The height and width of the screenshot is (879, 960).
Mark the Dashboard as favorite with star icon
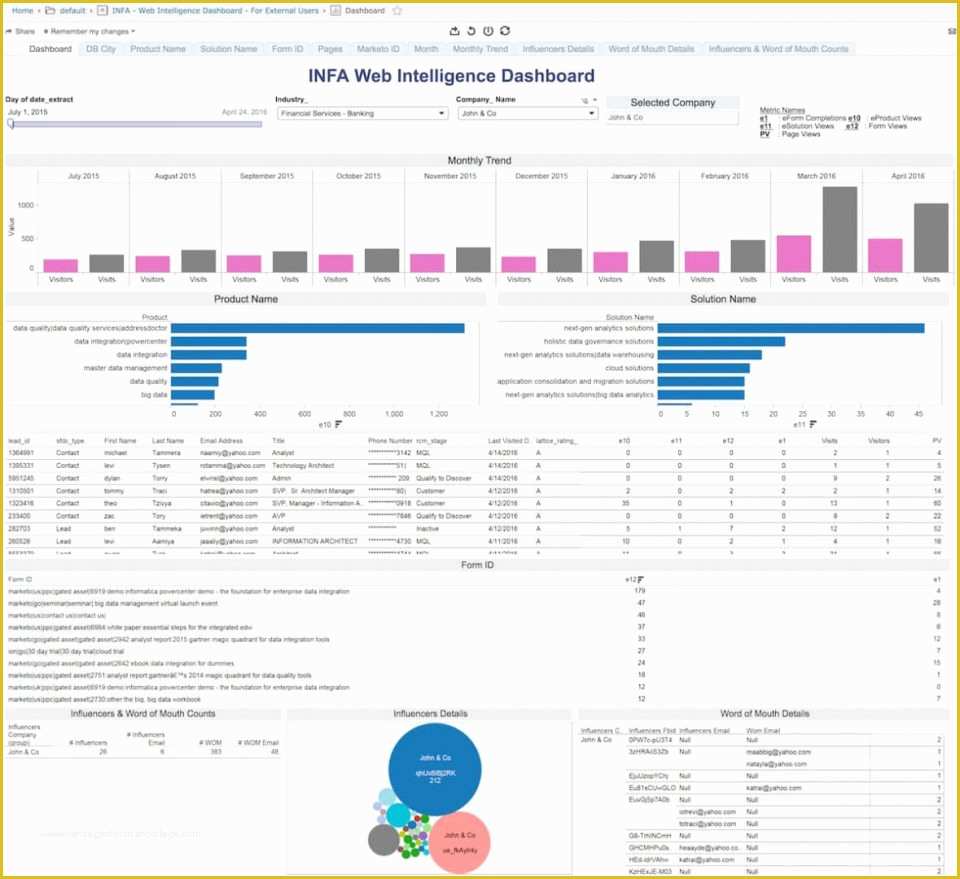point(397,10)
